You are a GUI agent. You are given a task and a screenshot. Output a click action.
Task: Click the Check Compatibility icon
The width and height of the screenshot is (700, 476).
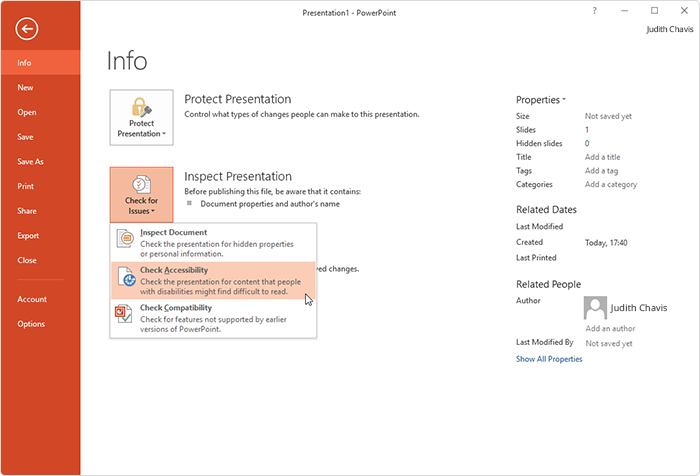(124, 313)
